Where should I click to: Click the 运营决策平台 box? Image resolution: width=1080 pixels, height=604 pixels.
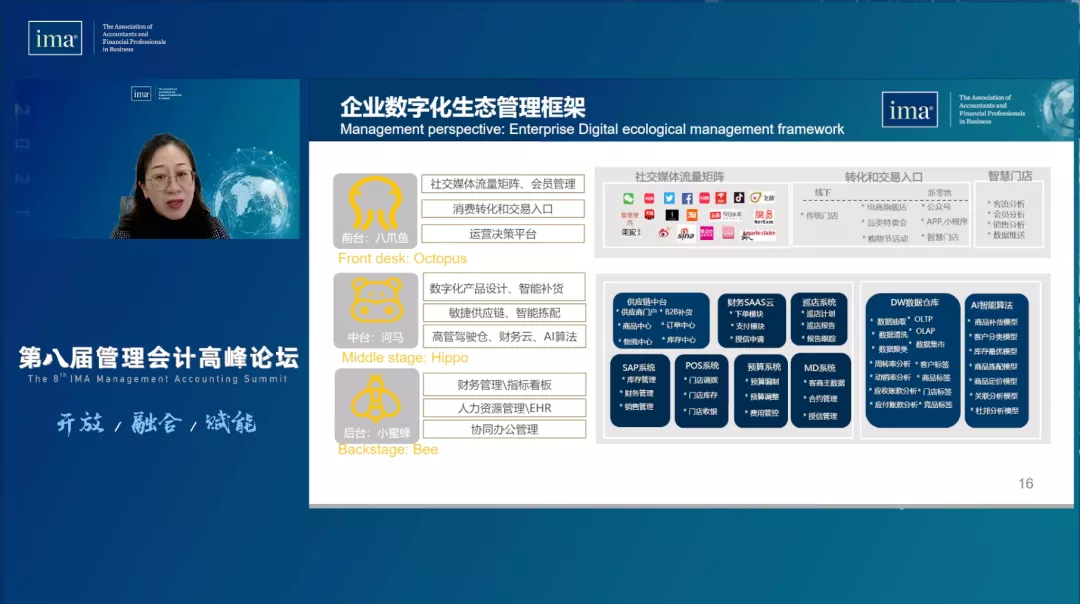tap(503, 234)
